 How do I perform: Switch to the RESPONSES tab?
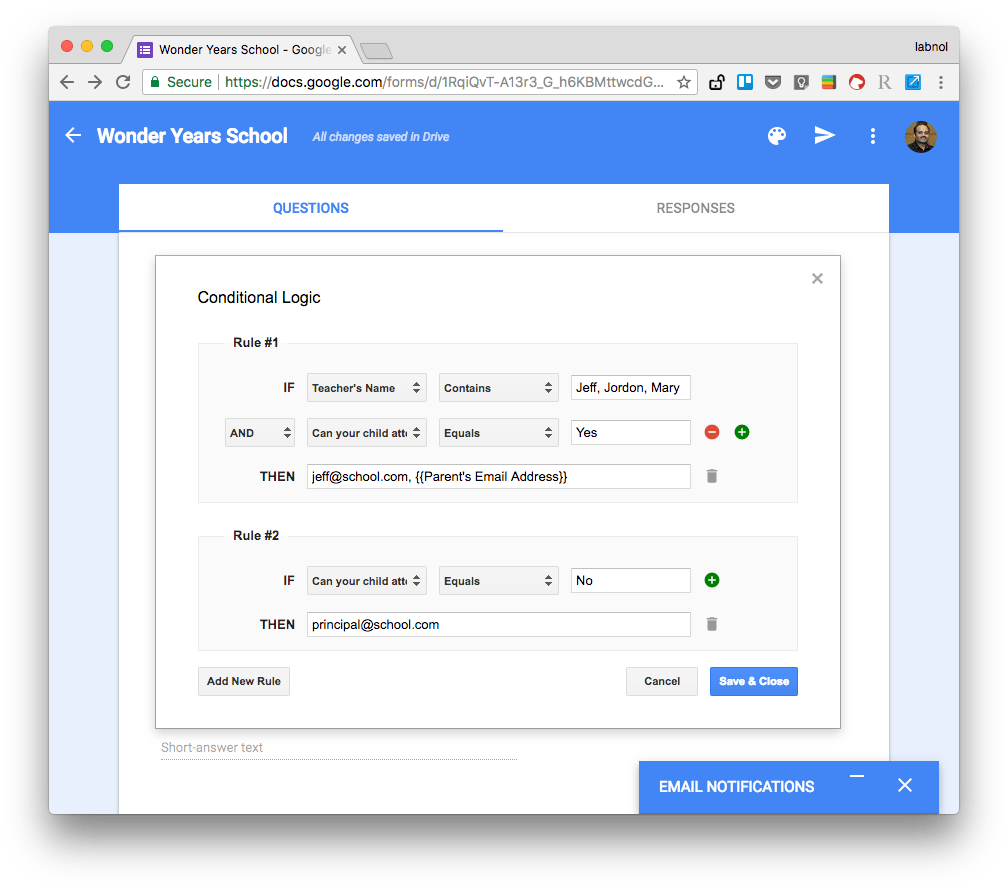pos(695,208)
